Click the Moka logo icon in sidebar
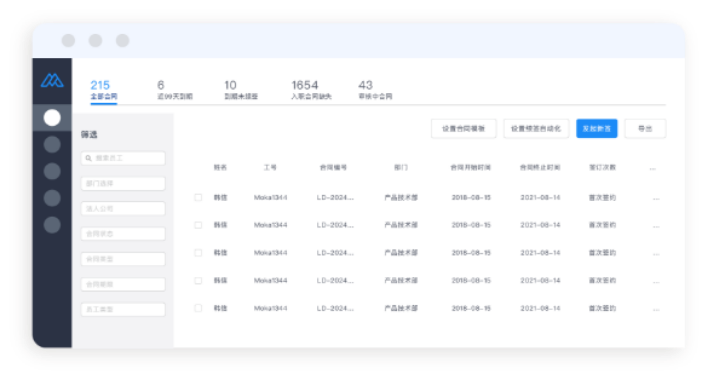The width and height of the screenshot is (708, 380). (x=52, y=80)
